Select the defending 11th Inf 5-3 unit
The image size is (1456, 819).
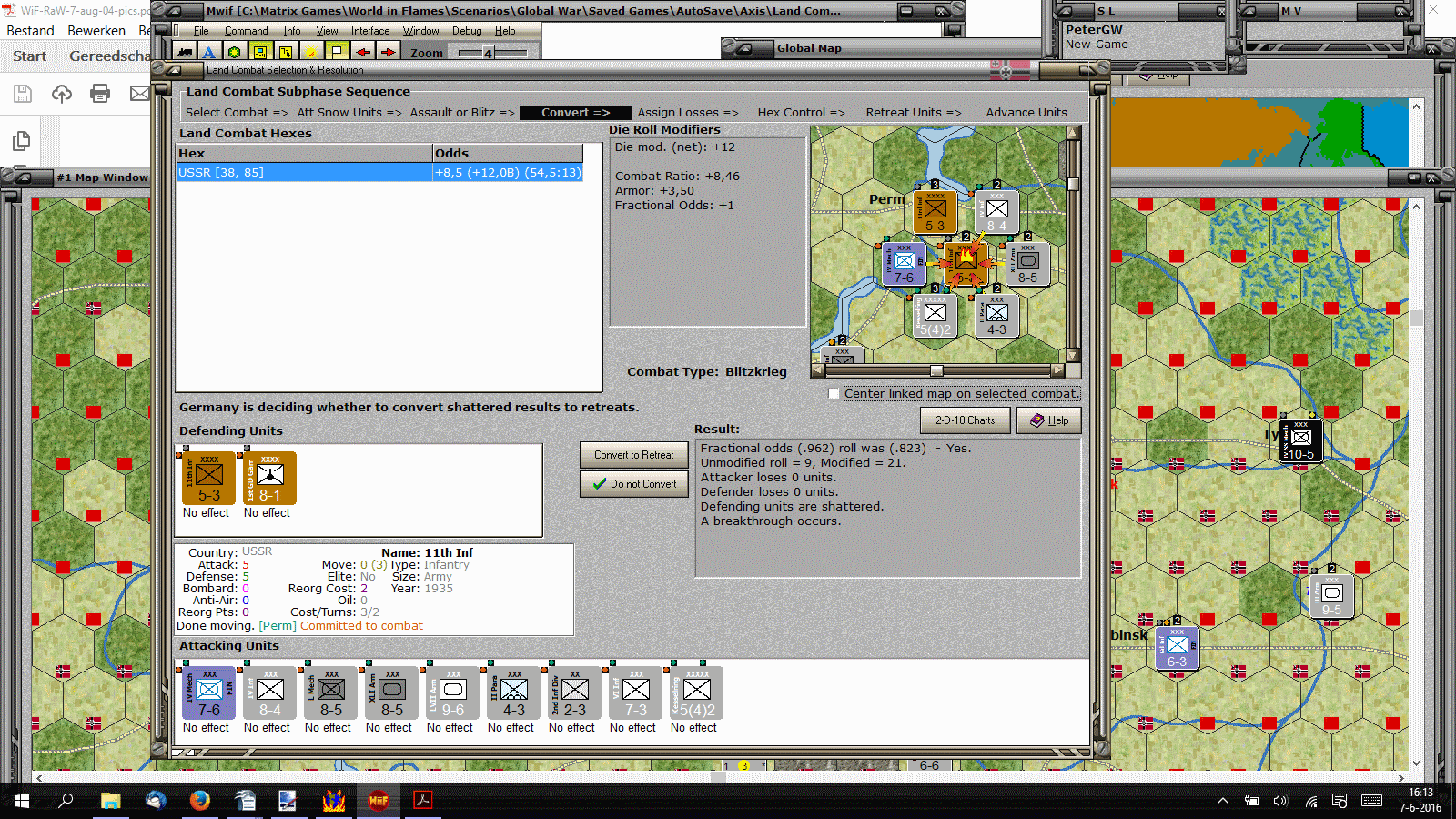pos(209,478)
